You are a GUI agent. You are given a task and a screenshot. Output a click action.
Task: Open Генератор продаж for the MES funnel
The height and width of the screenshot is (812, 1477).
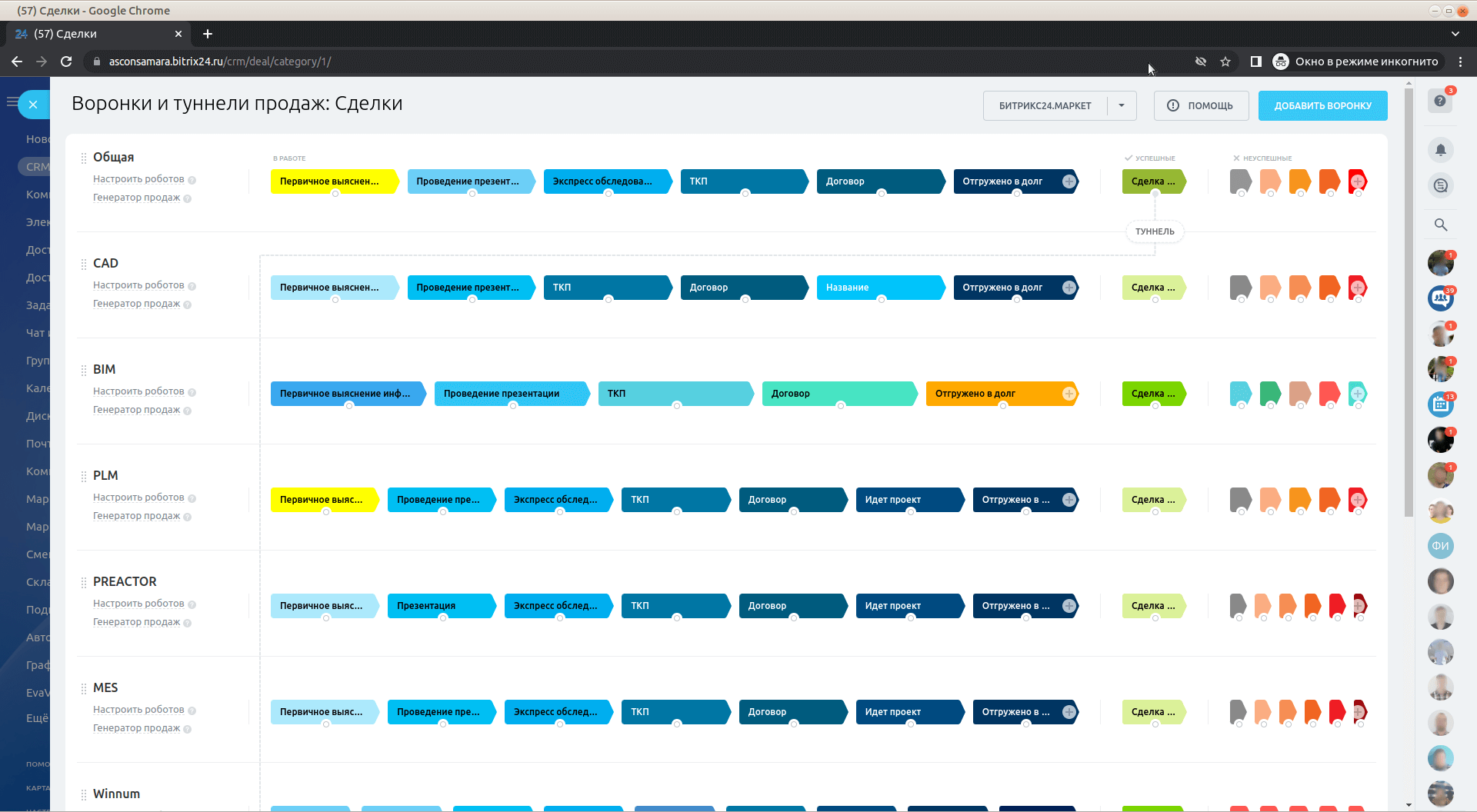click(x=136, y=728)
